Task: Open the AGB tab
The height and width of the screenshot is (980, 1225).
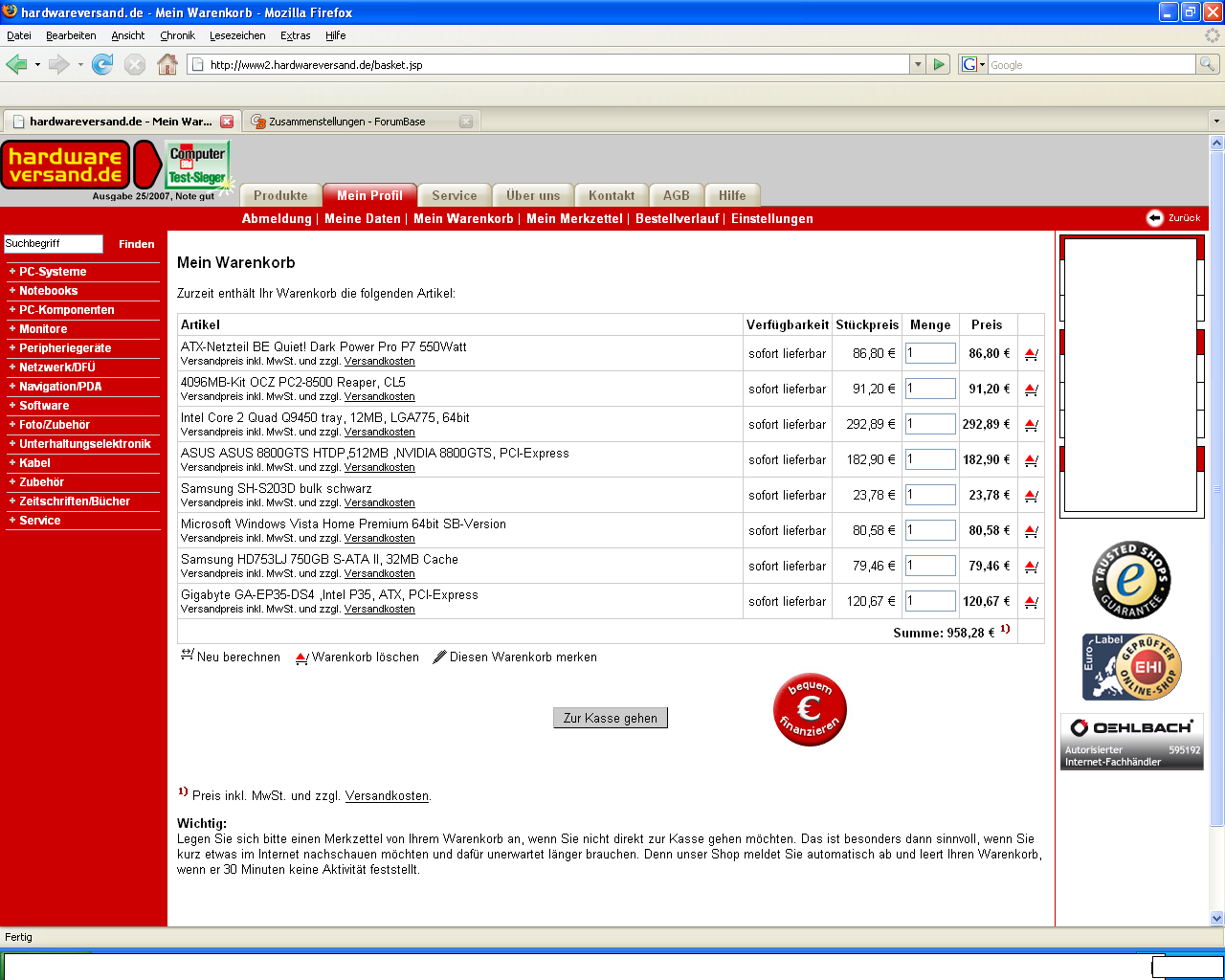Action: point(677,195)
